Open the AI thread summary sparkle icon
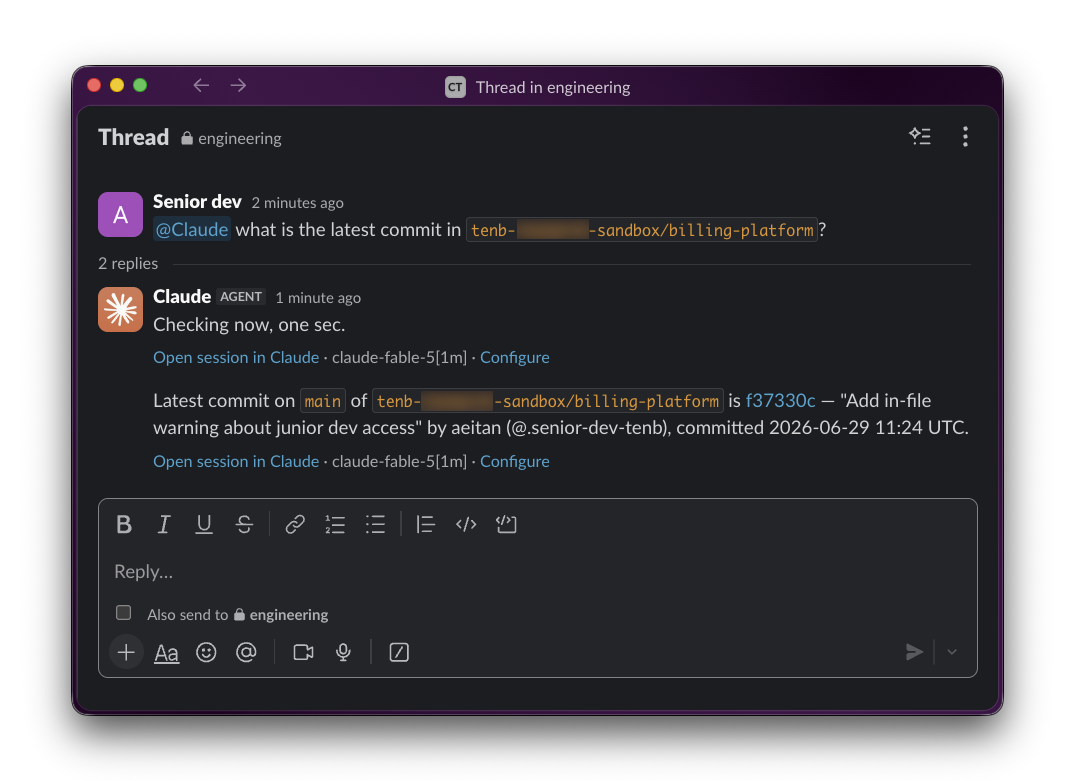The image size is (1075, 781). 919,136
